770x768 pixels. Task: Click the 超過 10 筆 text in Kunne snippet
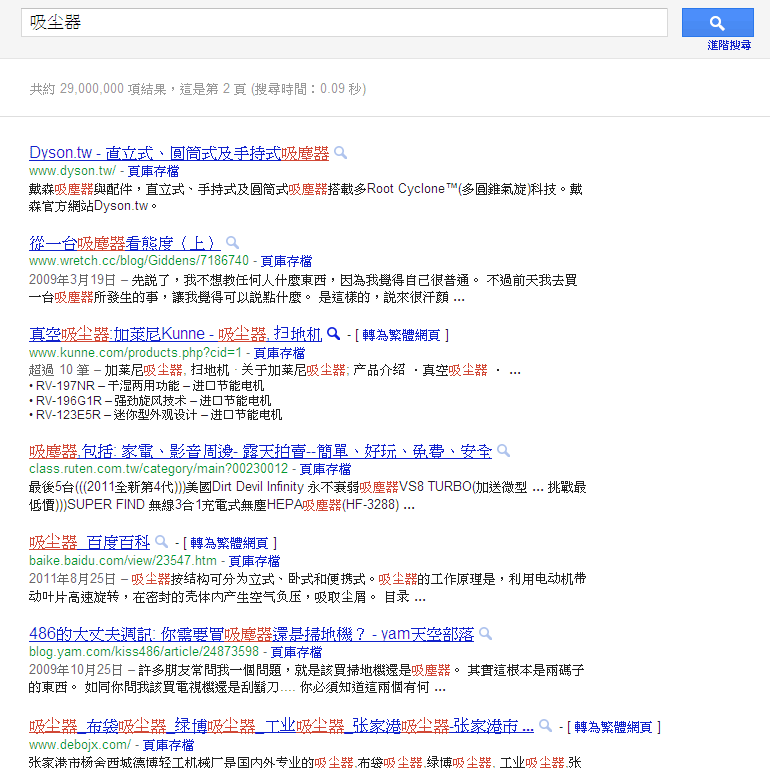(x=59, y=370)
